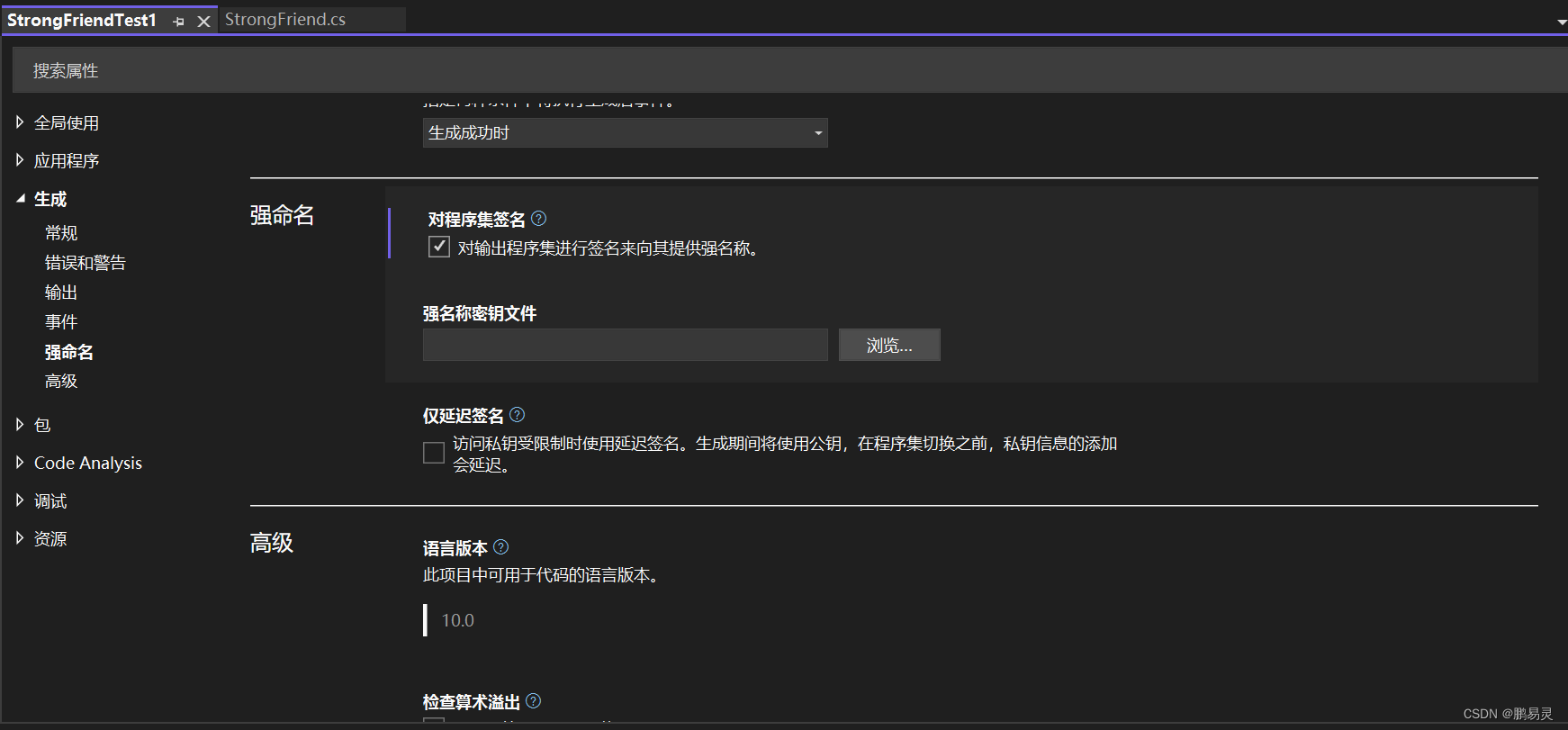Image resolution: width=1568 pixels, height=730 pixels.
Task: Click the 浏览... button
Action: coord(889,345)
